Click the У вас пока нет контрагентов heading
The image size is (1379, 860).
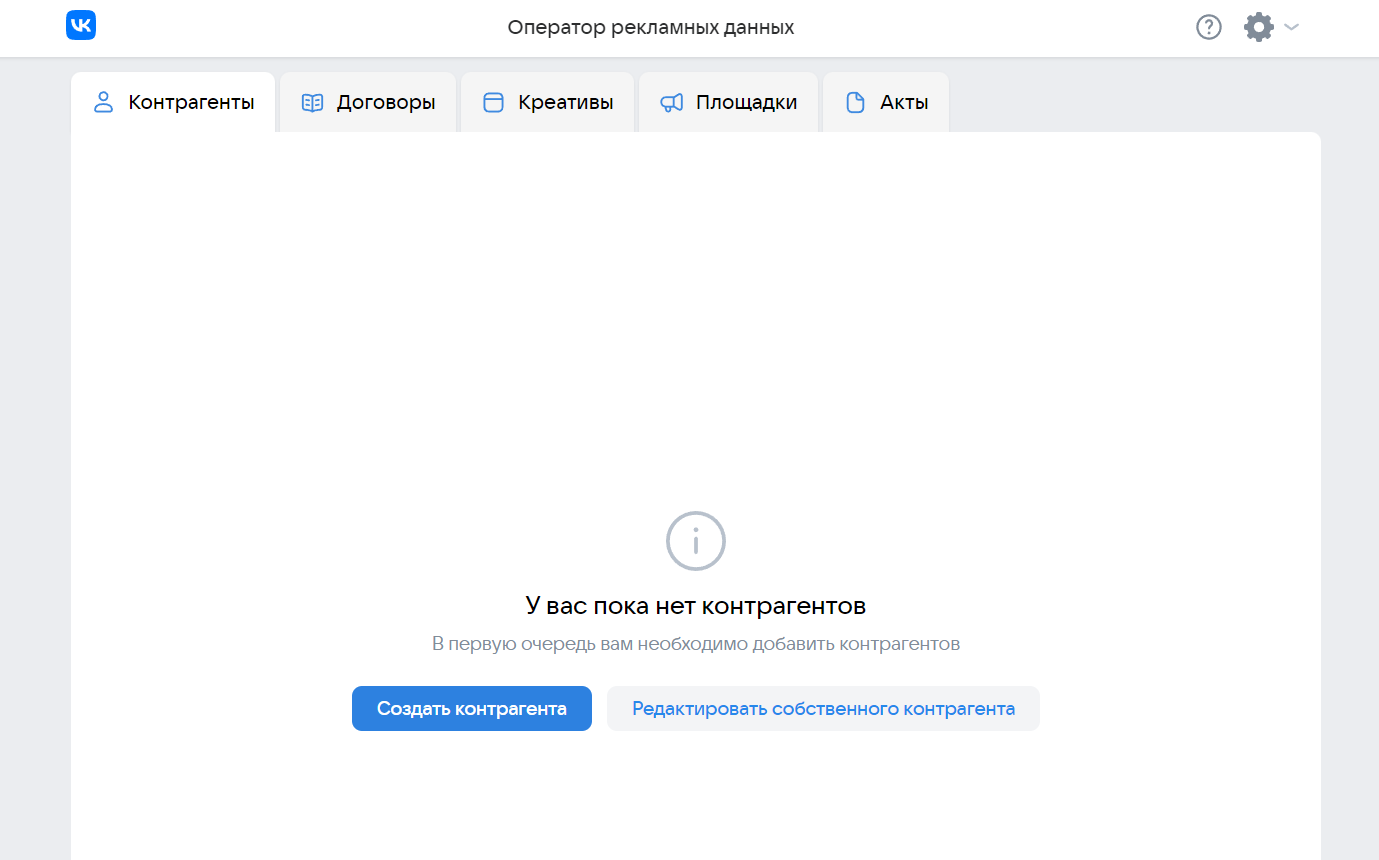point(696,605)
